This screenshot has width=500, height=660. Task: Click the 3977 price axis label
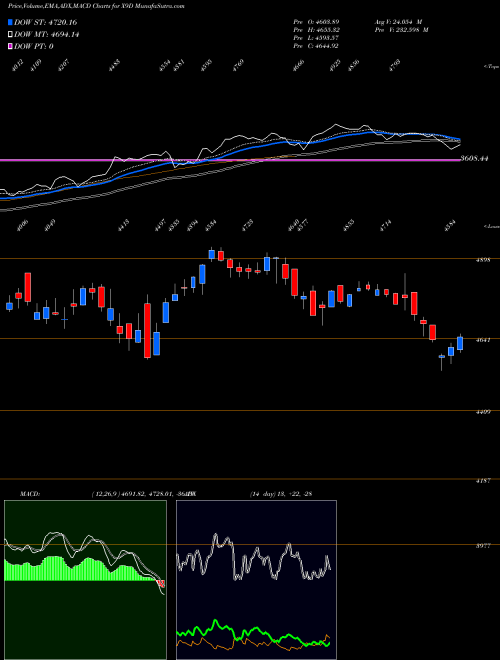483,546
